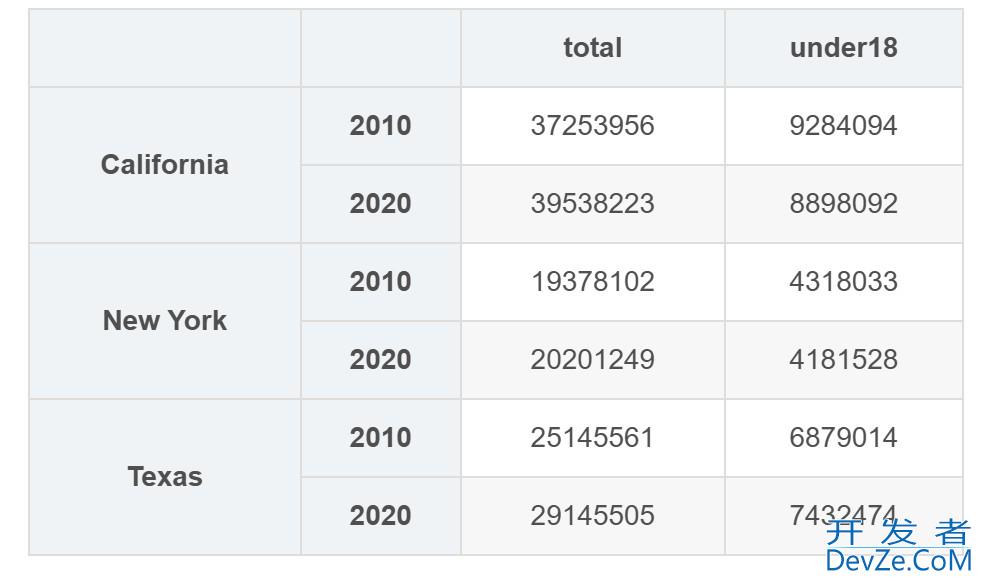Click the value 25145561
The image size is (982, 582).
click(592, 438)
